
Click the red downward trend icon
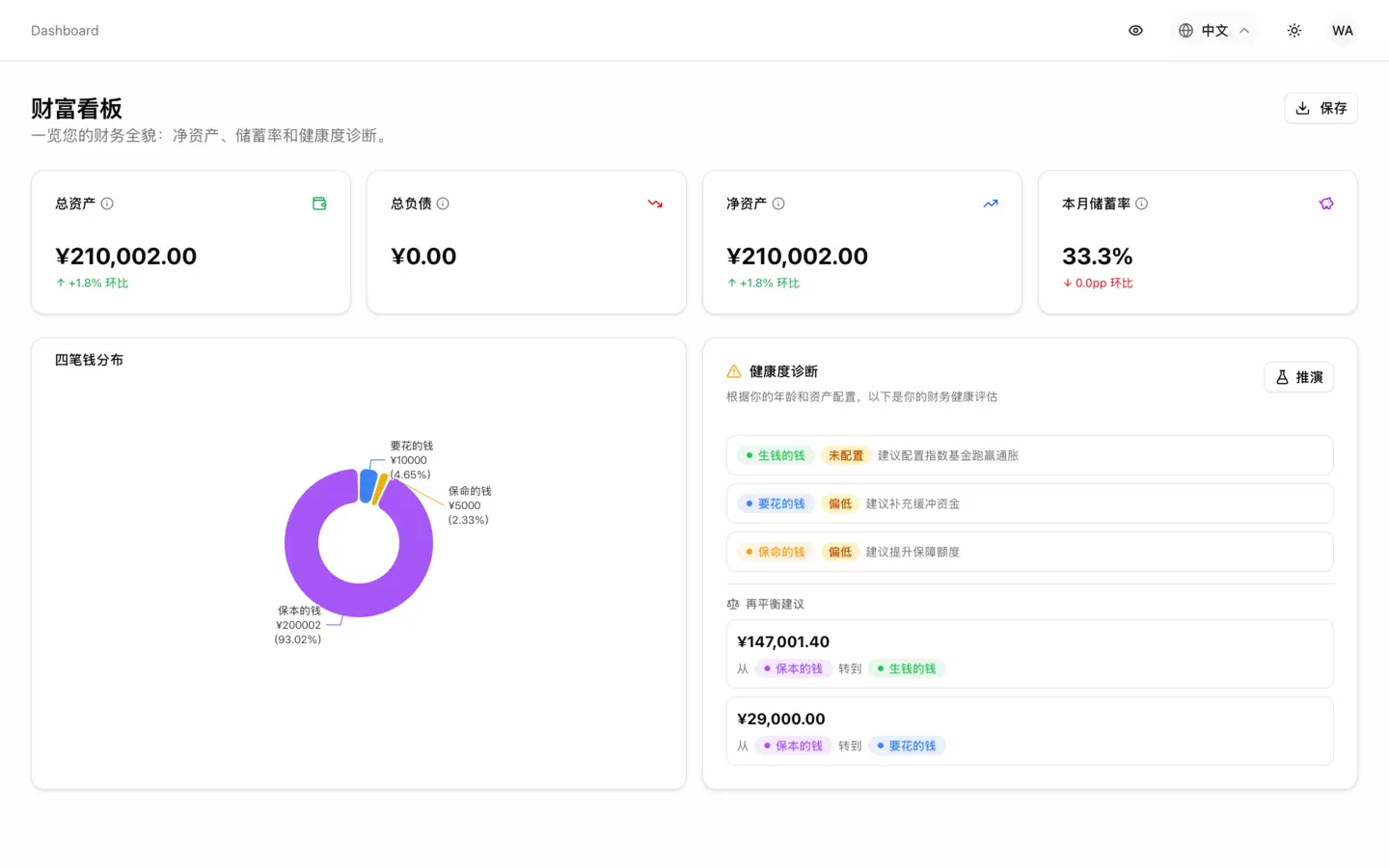point(655,203)
